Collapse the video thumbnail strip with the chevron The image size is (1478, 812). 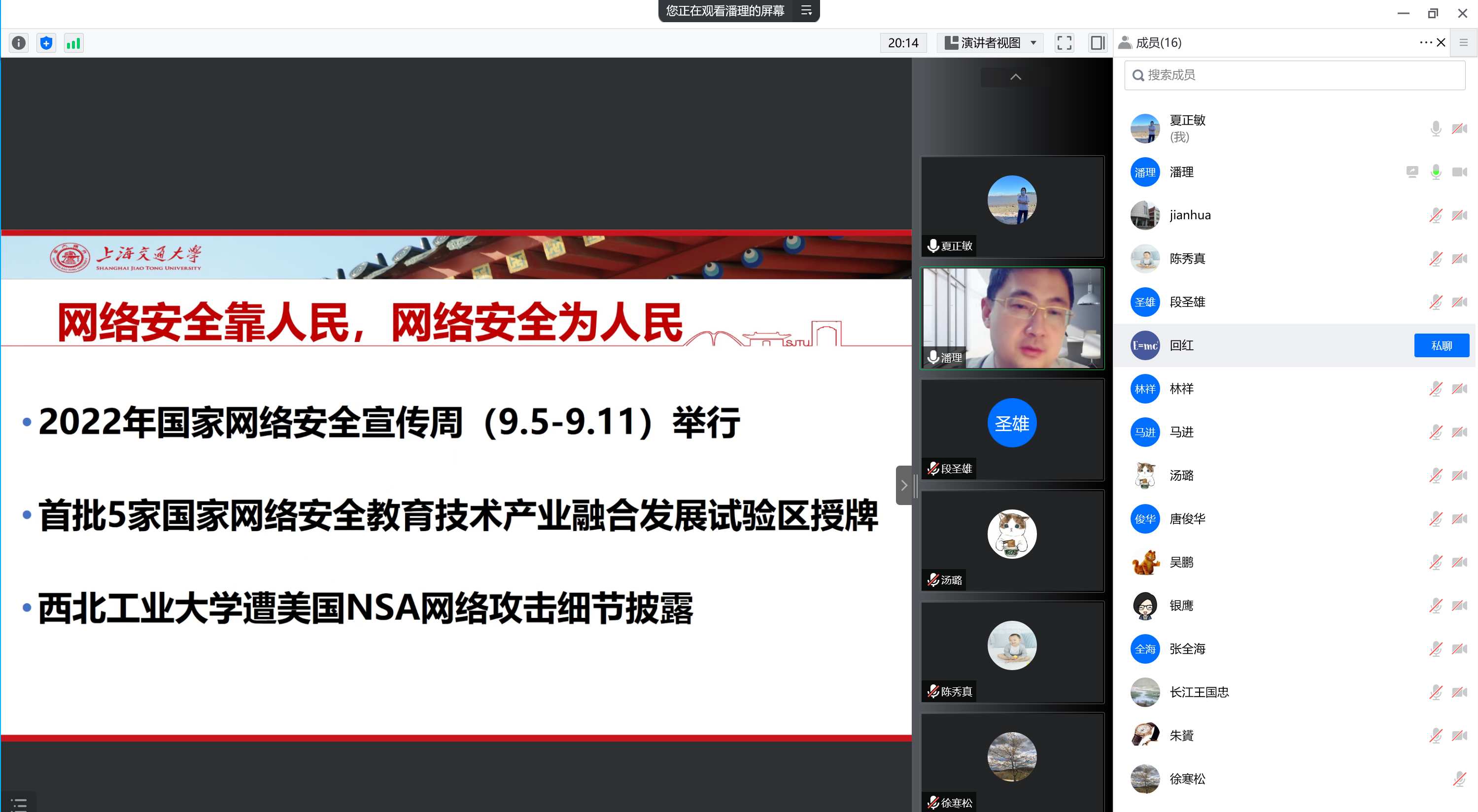pyautogui.click(x=1015, y=77)
